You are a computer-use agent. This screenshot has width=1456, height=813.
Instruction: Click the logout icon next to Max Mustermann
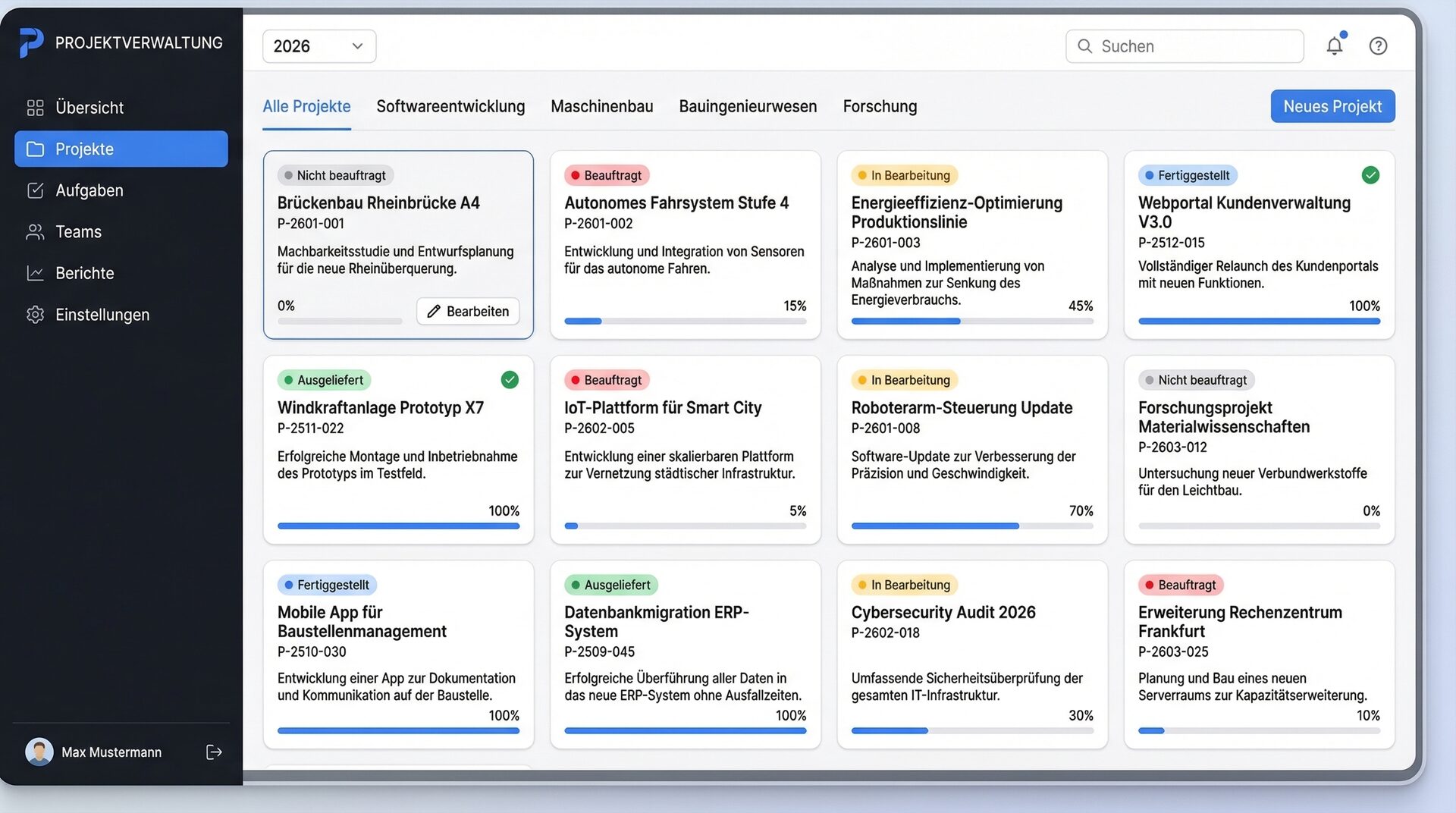tap(215, 752)
